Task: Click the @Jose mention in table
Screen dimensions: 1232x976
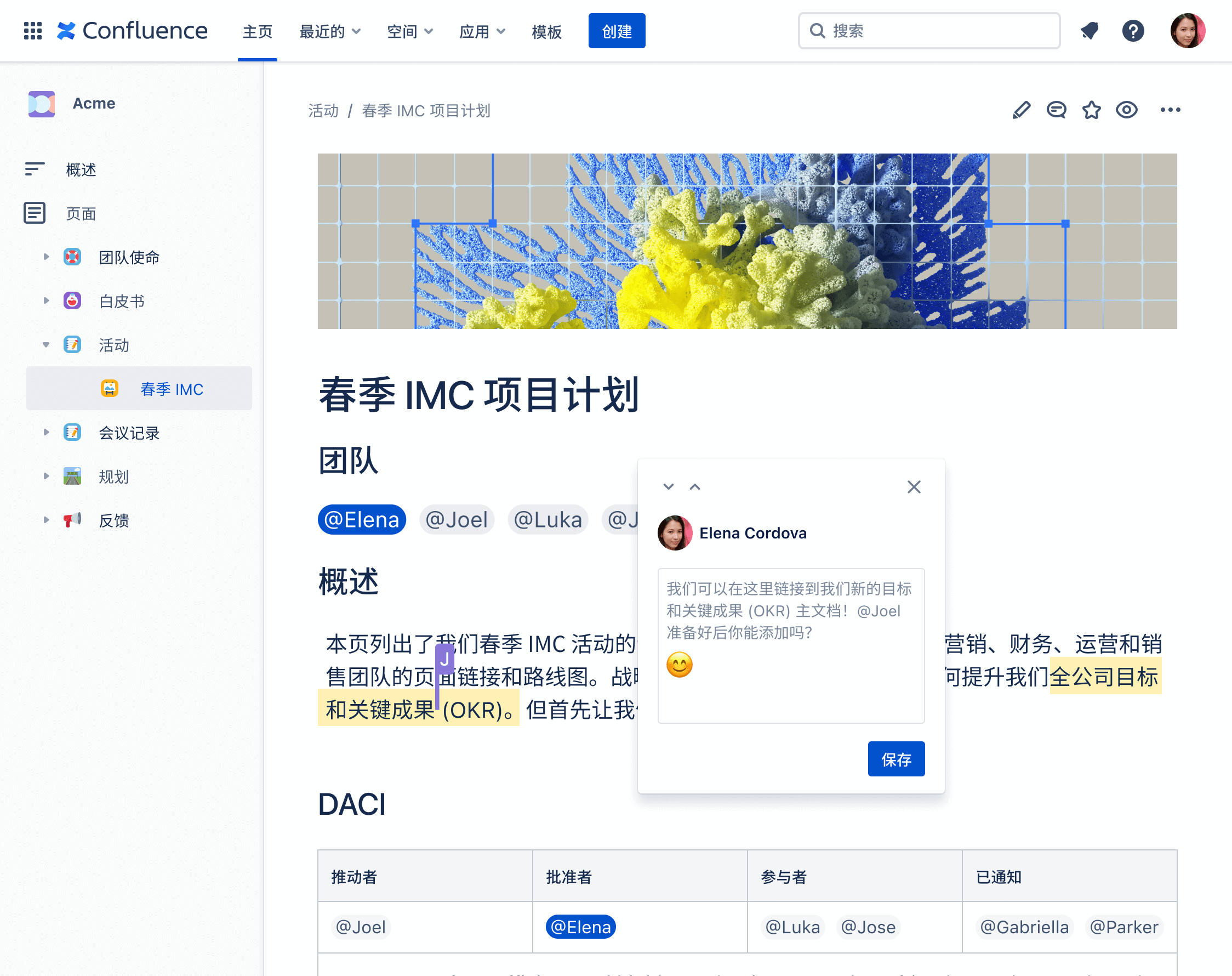Action: (x=868, y=926)
